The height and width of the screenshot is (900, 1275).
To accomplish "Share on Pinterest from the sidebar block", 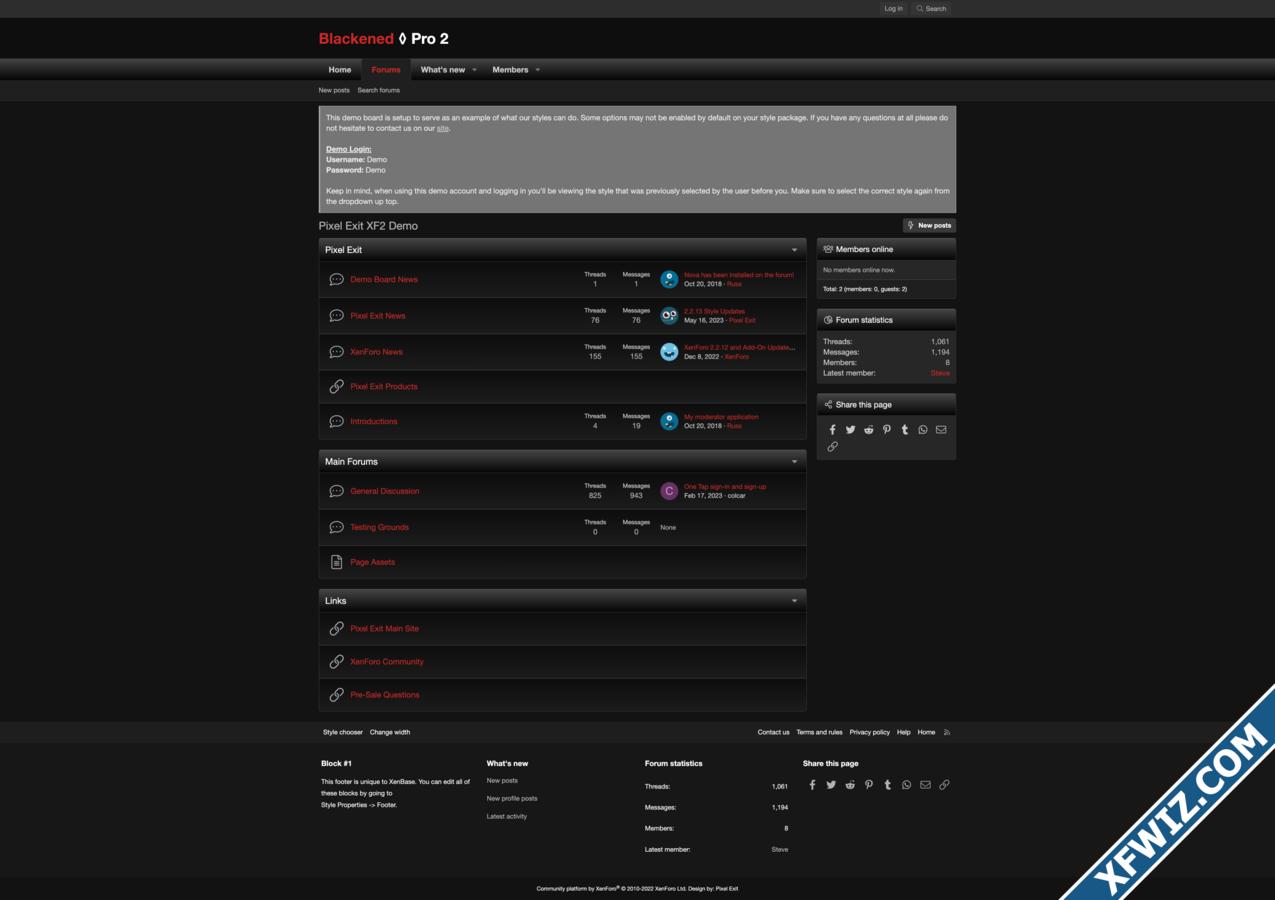I will [x=887, y=430].
